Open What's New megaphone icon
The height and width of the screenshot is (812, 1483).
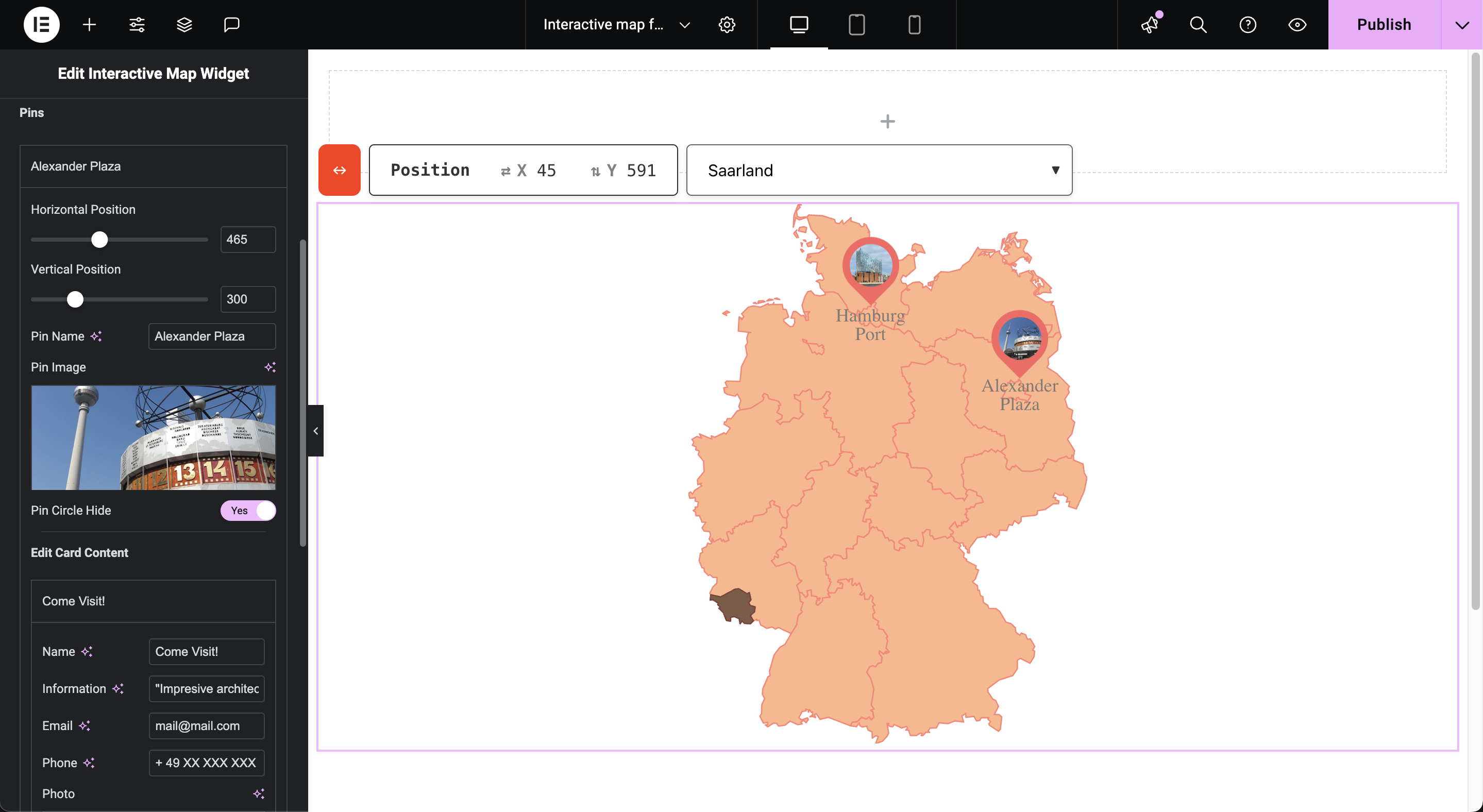(x=1150, y=25)
